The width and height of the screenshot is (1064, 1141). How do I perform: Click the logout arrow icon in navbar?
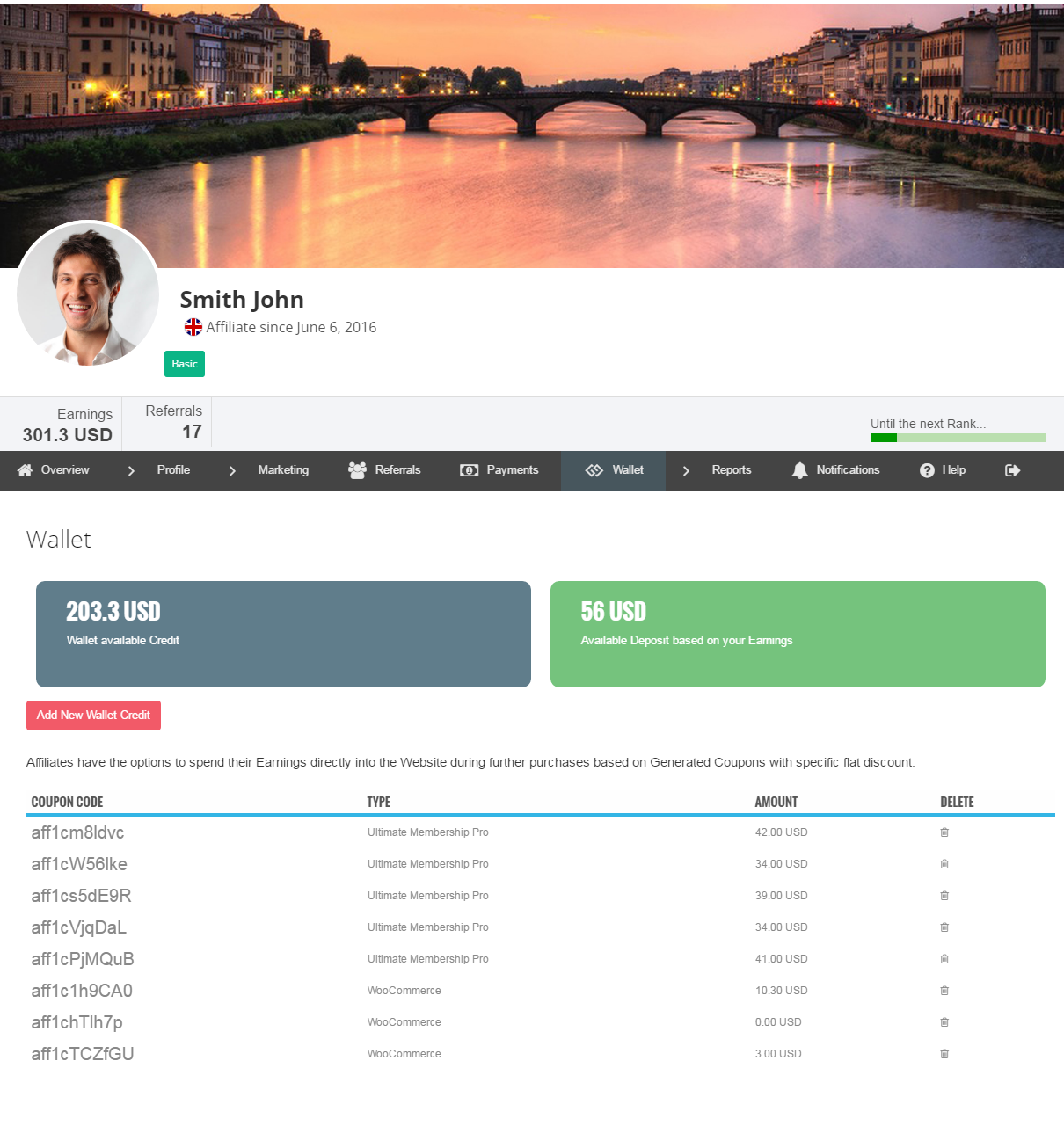pyautogui.click(x=1012, y=470)
